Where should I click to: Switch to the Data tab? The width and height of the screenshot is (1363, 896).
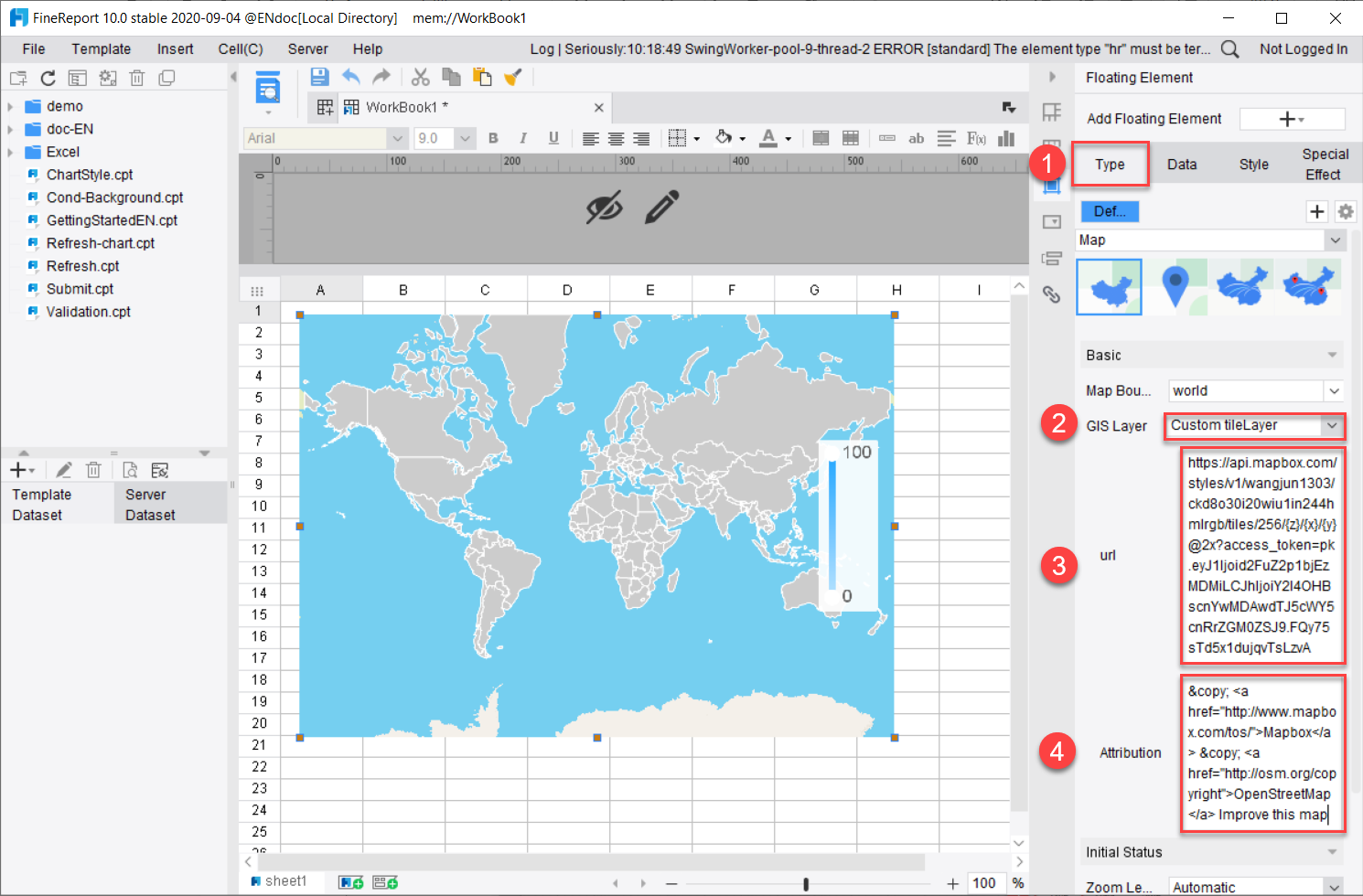[1181, 164]
